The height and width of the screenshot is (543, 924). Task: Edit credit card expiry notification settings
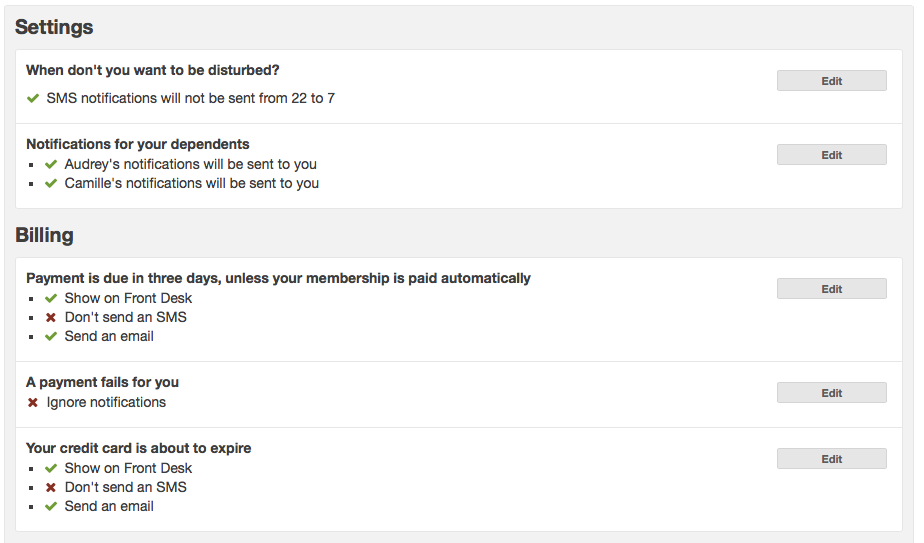(x=831, y=459)
